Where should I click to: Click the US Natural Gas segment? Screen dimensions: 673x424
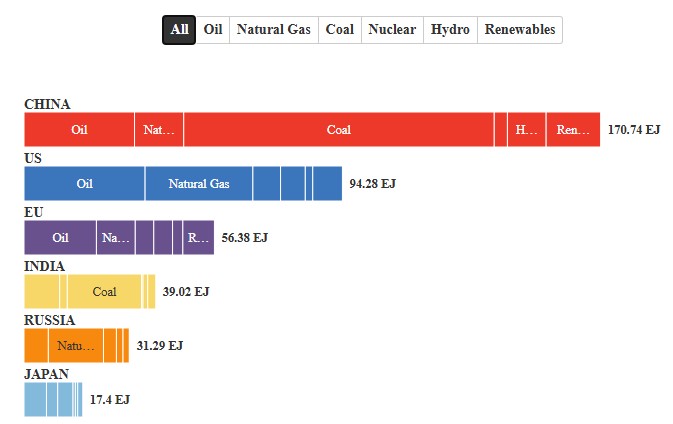pos(198,184)
